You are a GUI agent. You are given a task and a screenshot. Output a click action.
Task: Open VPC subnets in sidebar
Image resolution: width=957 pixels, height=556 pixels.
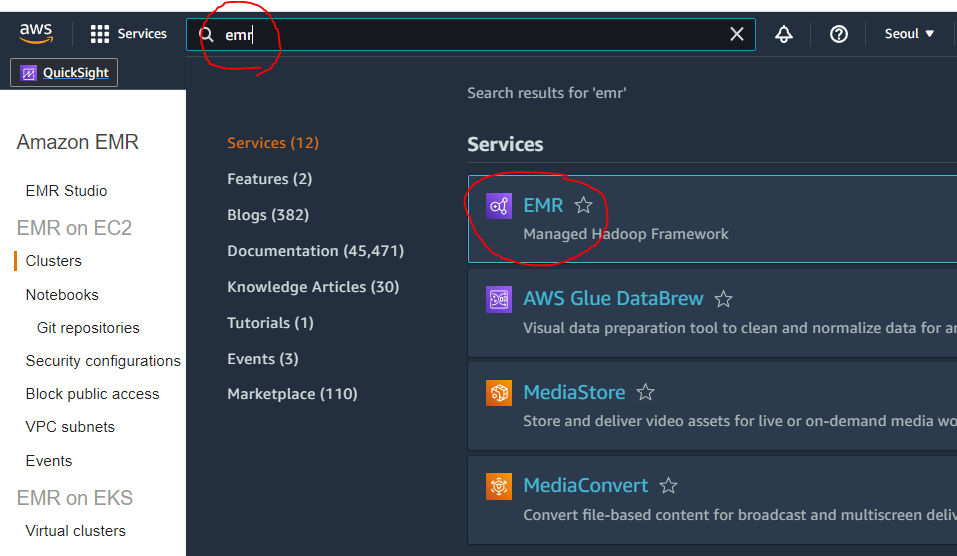pos(70,427)
